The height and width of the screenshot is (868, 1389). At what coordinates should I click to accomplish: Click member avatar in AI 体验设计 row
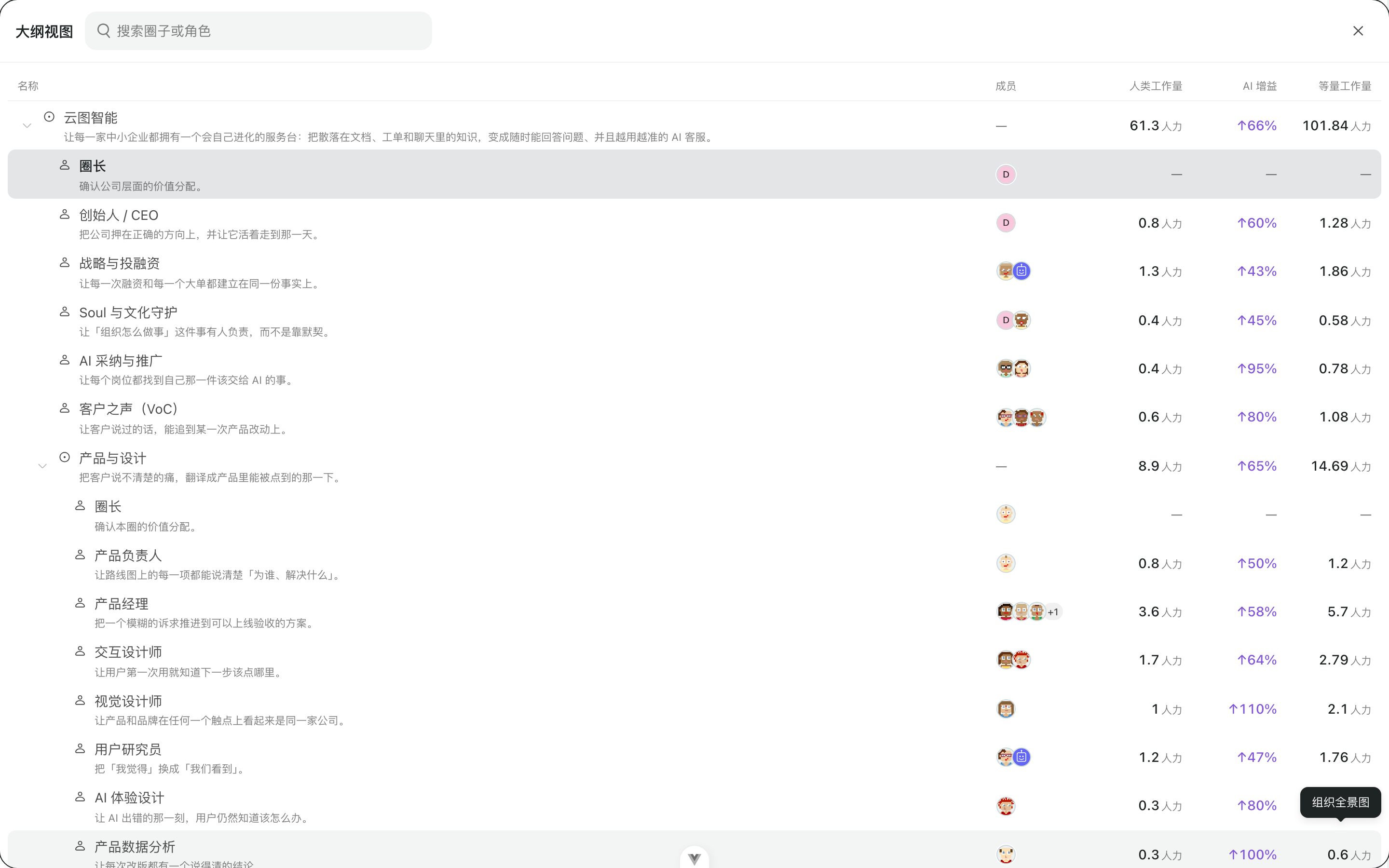(1006, 806)
